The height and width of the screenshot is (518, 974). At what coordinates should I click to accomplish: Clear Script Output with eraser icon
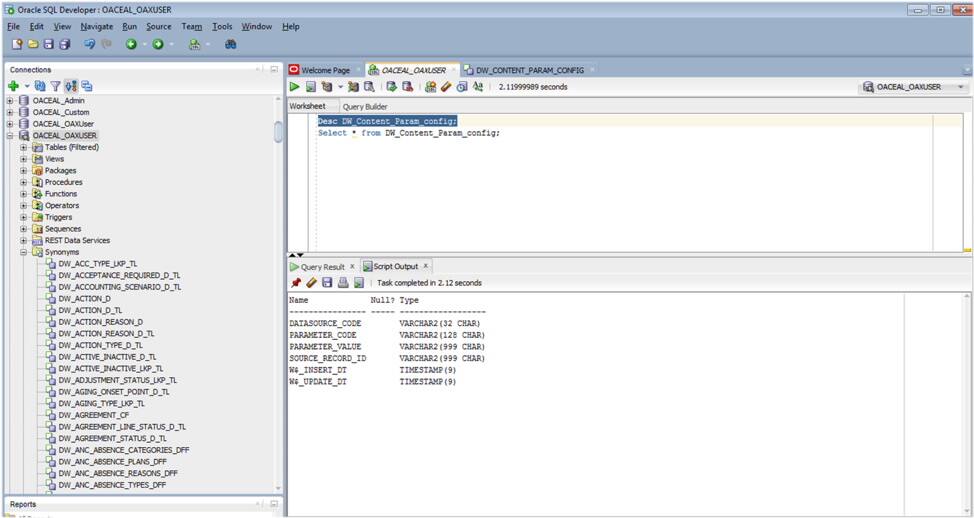311,283
